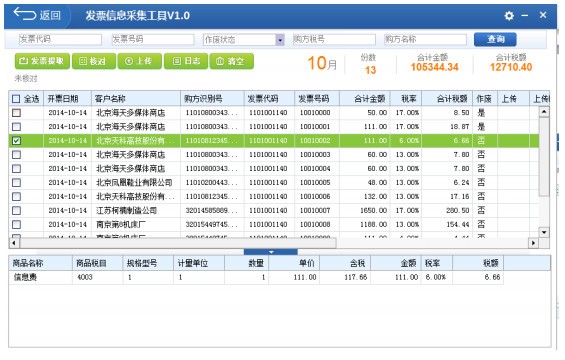Click the 发票提取 invoice extract button
565x360 pixels.
pyautogui.click(x=42, y=61)
